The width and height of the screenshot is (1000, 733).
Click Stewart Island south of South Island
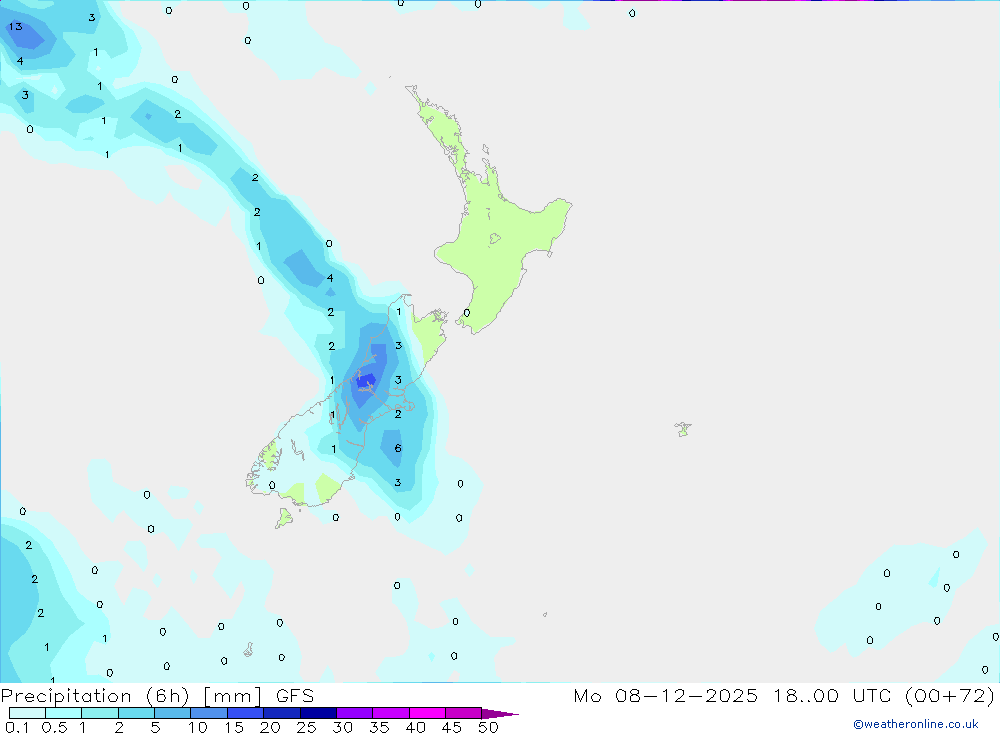284,518
